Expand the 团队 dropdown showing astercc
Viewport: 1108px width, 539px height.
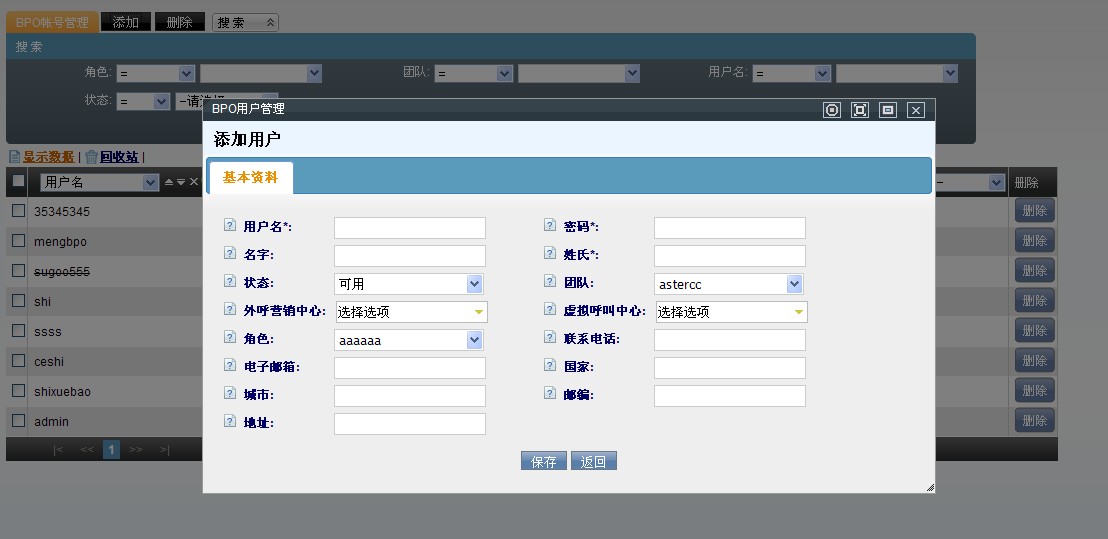[x=729, y=284]
